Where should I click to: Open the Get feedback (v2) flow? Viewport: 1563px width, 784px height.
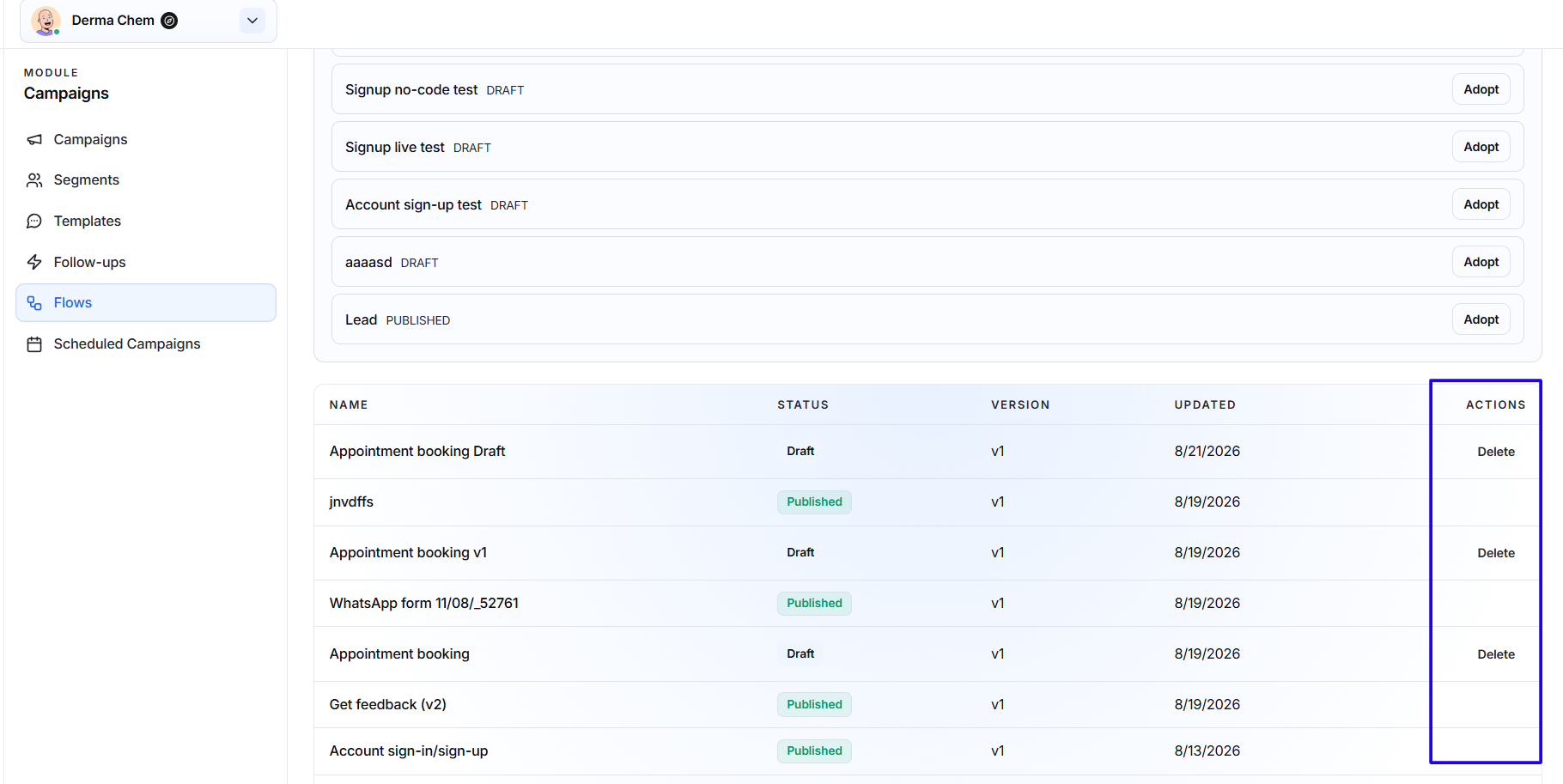927,705
